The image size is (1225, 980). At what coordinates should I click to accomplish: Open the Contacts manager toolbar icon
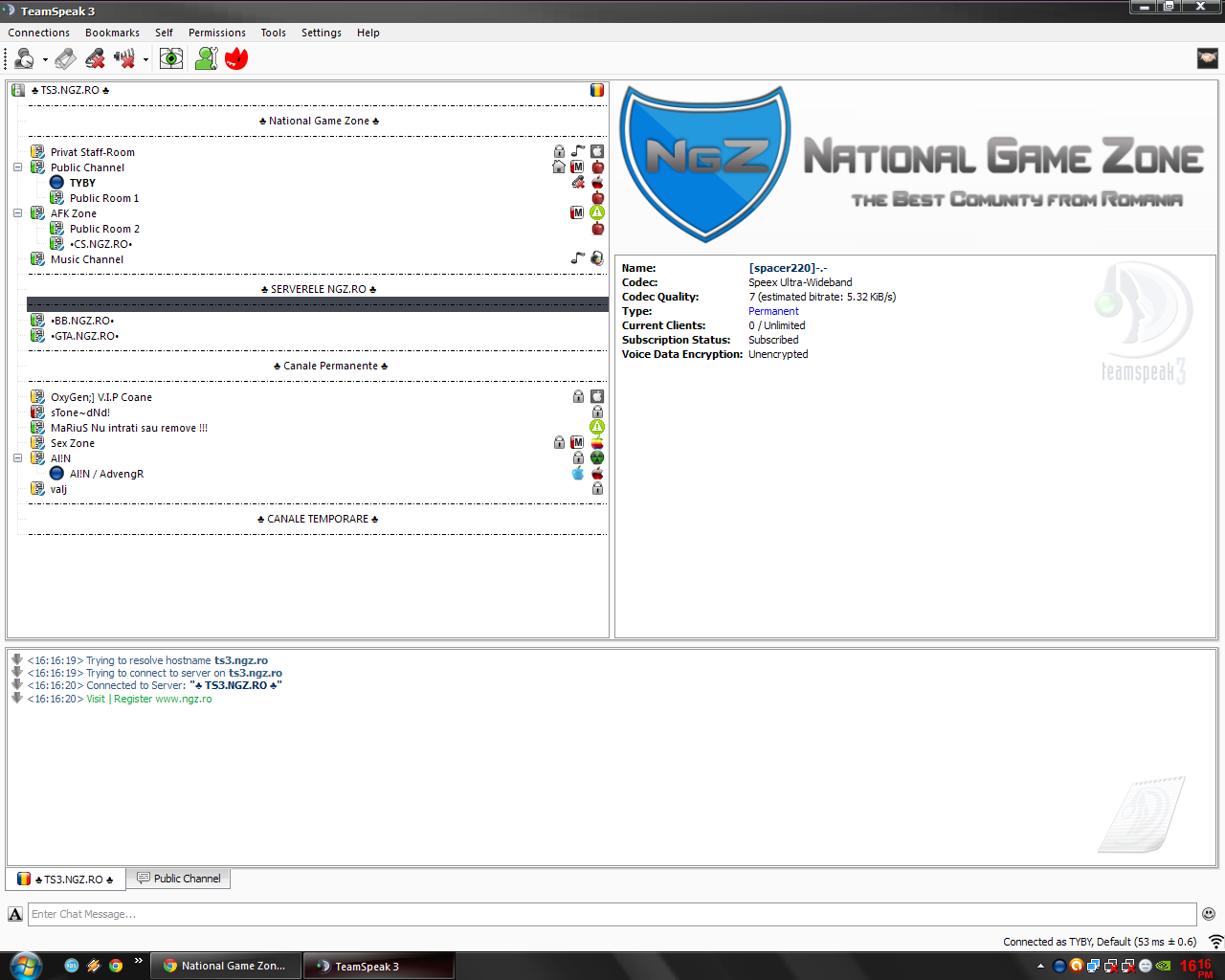pyautogui.click(x=206, y=59)
